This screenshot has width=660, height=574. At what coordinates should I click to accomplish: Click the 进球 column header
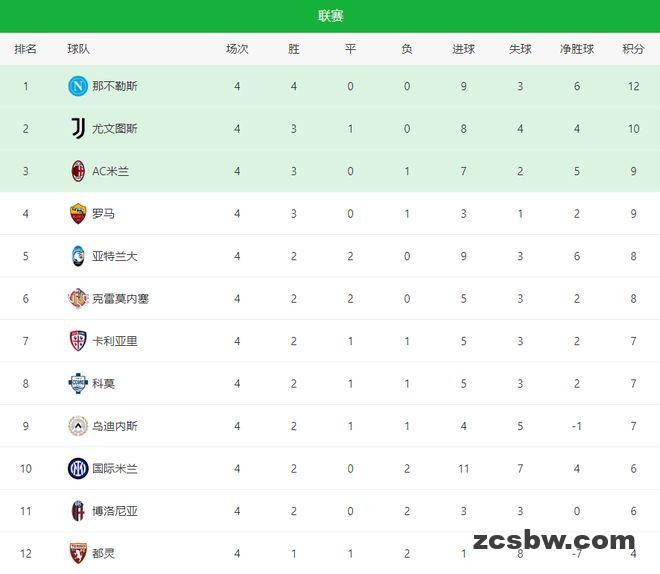click(x=463, y=49)
